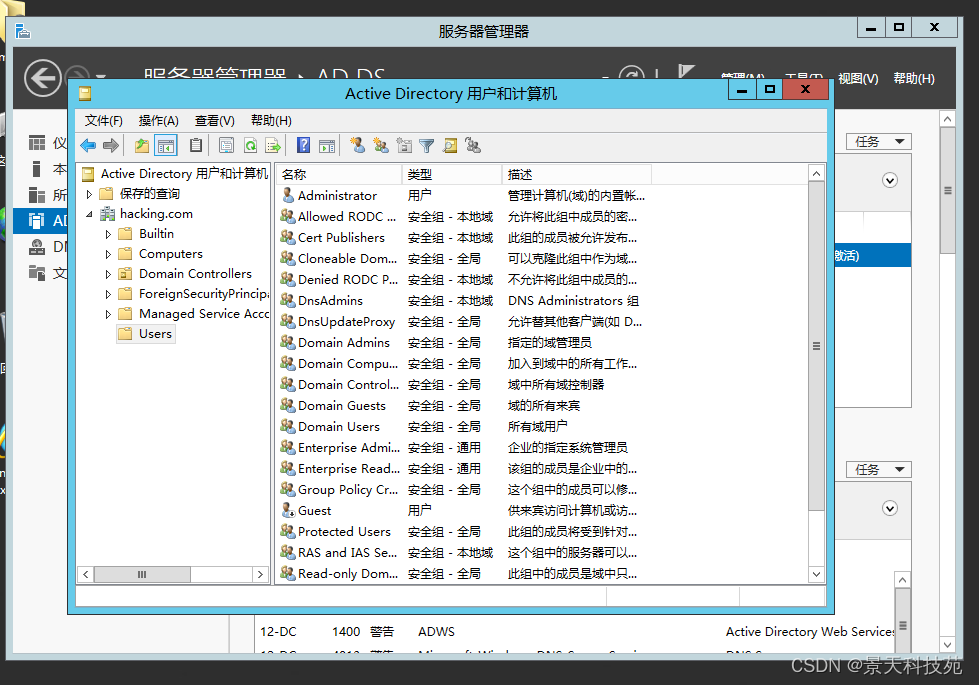
Task: Click the add to group toolbar icon
Action: 473,145
